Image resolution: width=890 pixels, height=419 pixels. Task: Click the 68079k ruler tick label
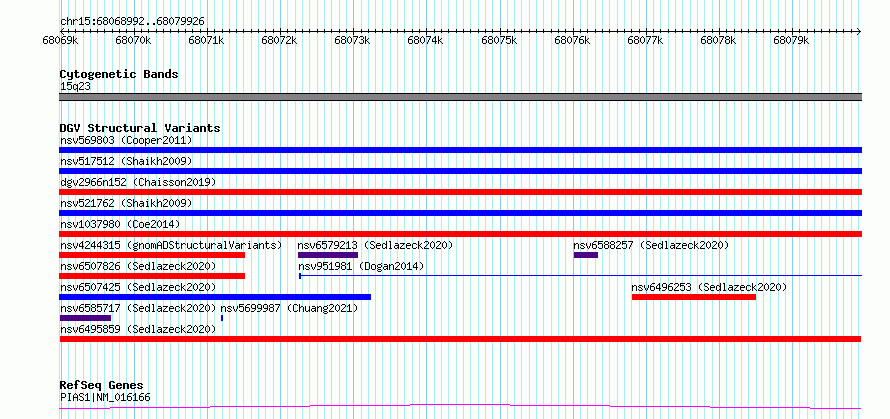[x=792, y=41]
